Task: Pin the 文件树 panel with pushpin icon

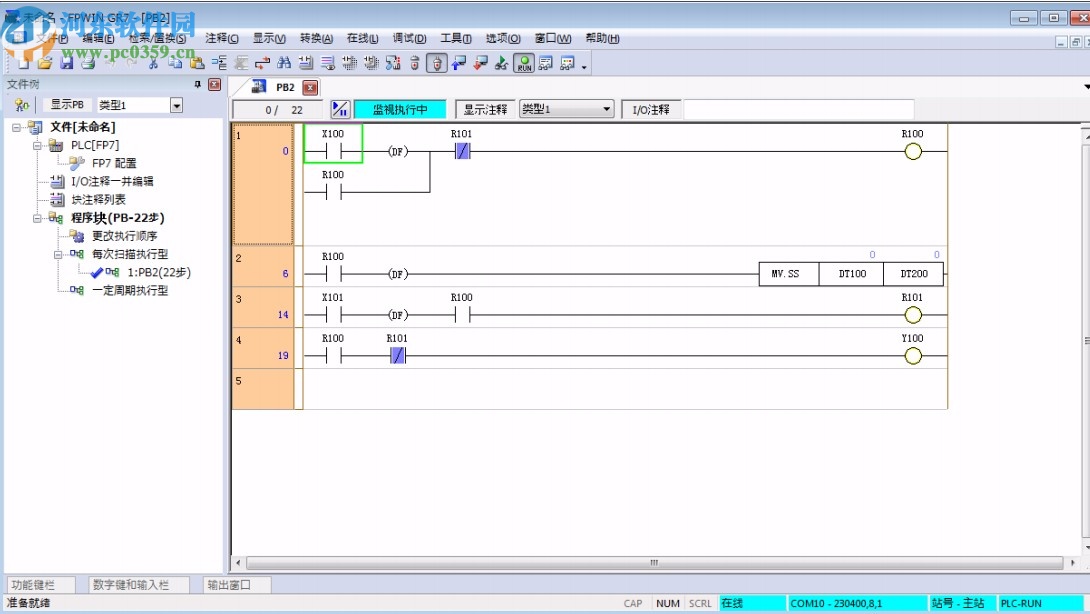Action: click(x=198, y=85)
